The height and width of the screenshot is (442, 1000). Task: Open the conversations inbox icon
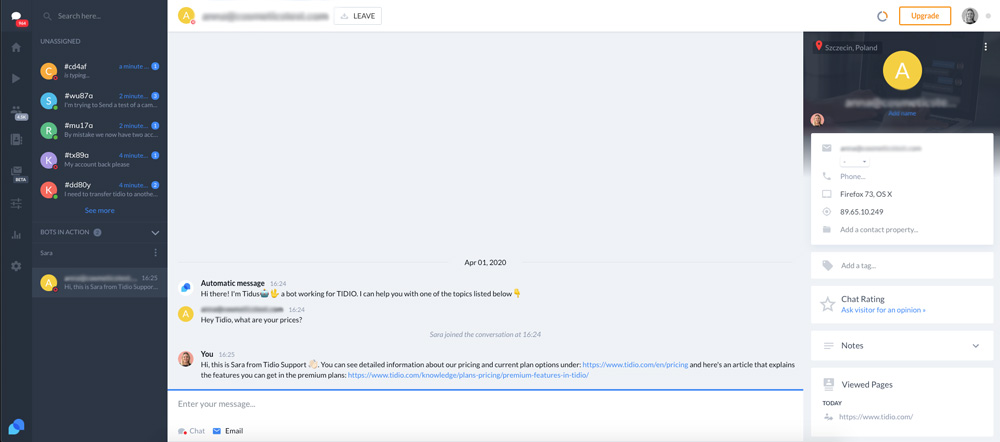[x=16, y=17]
